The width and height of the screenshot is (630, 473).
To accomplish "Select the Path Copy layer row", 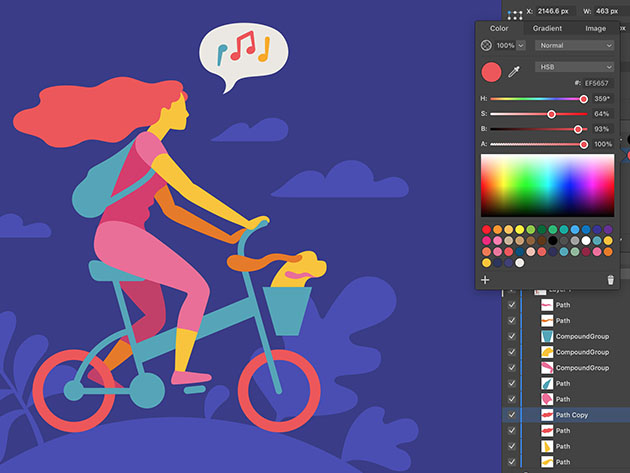I will 566,415.
